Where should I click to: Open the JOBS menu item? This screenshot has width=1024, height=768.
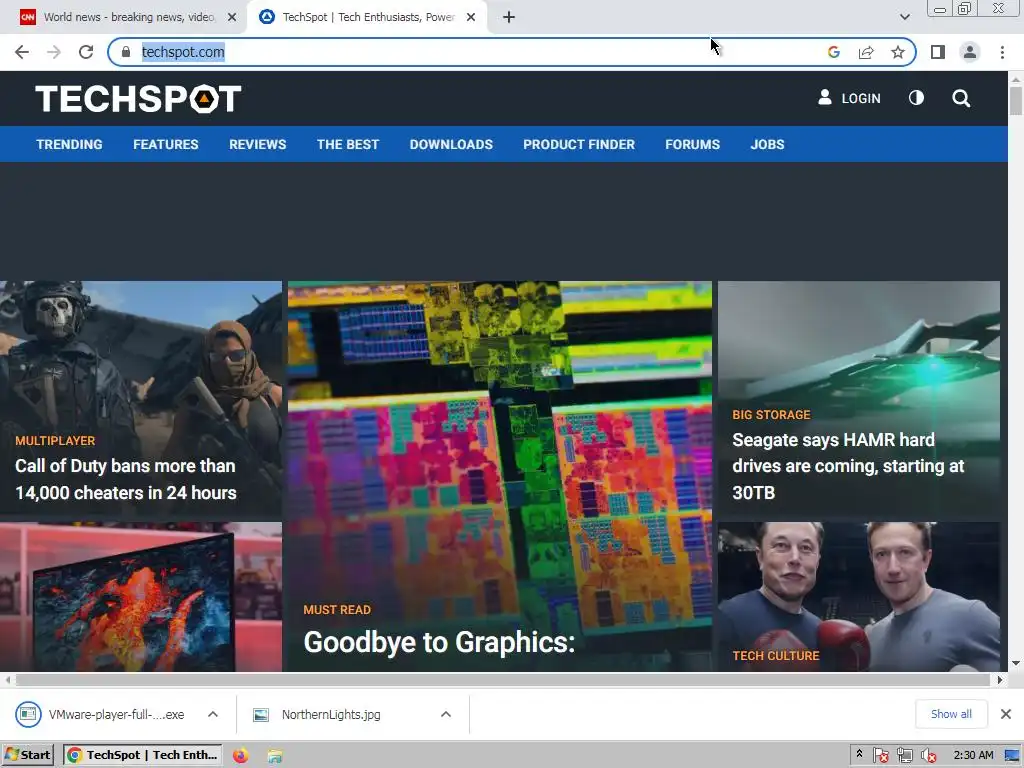pyautogui.click(x=767, y=144)
